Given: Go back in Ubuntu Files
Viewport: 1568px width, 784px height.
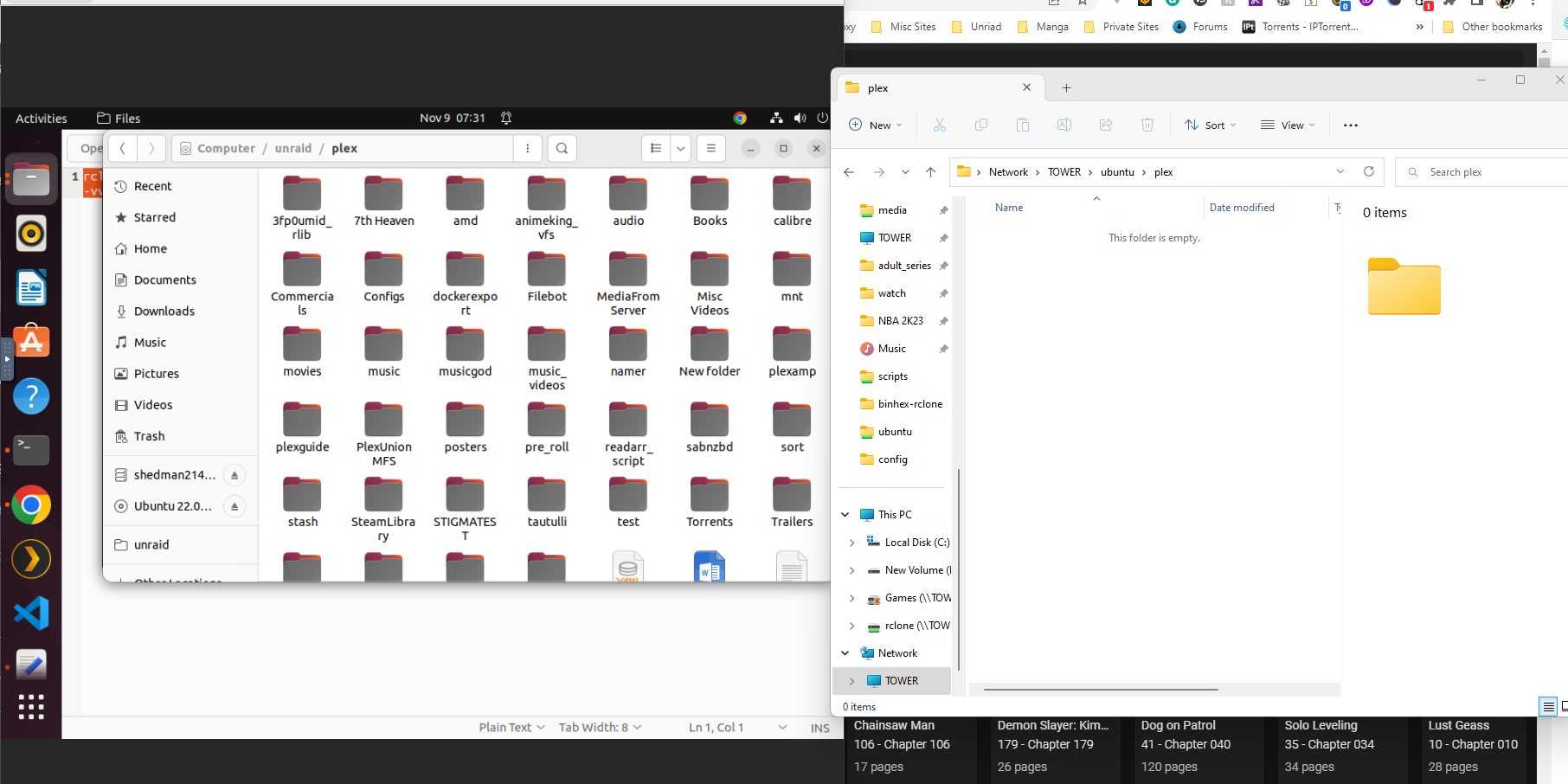Looking at the screenshot, I should pos(123,148).
